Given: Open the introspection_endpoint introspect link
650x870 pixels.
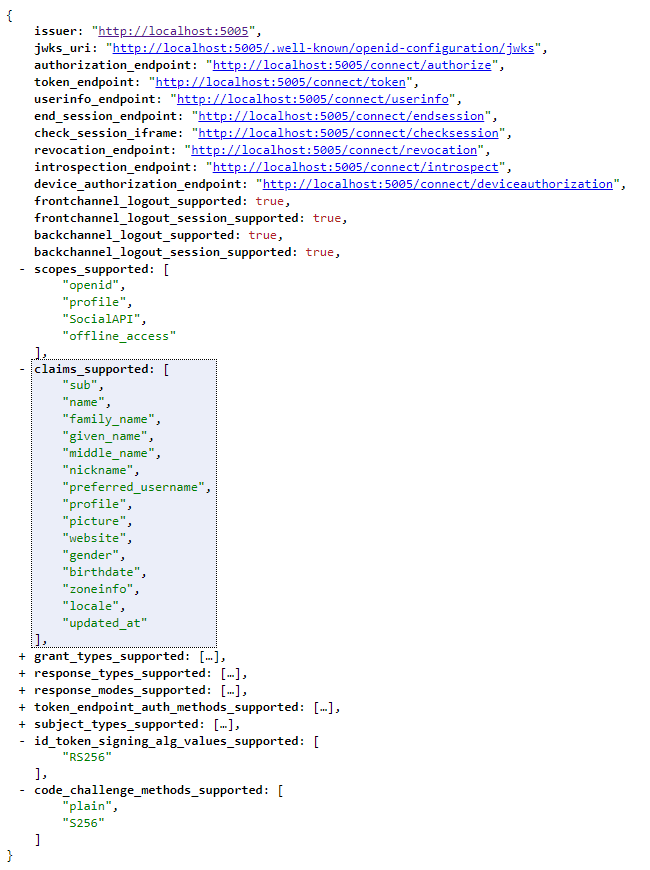Looking at the screenshot, I should tap(356, 167).
